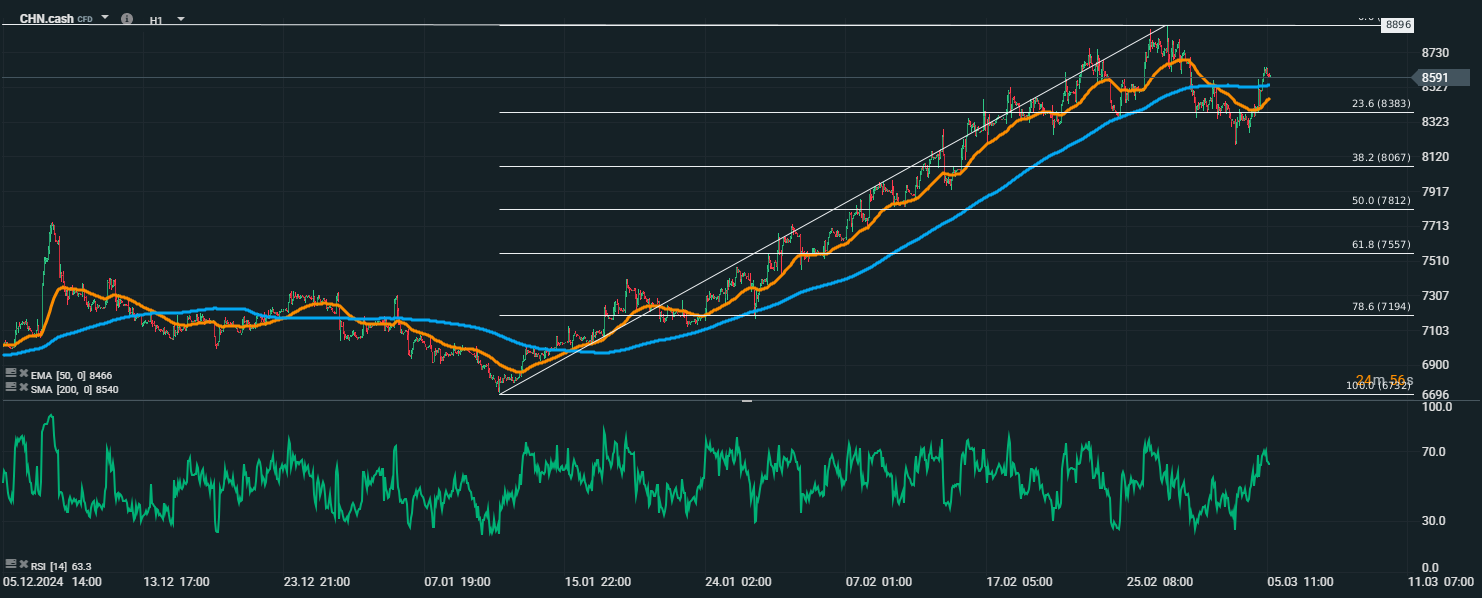Click the panel divider handle above RSI
The image size is (1482, 598).
746,401
